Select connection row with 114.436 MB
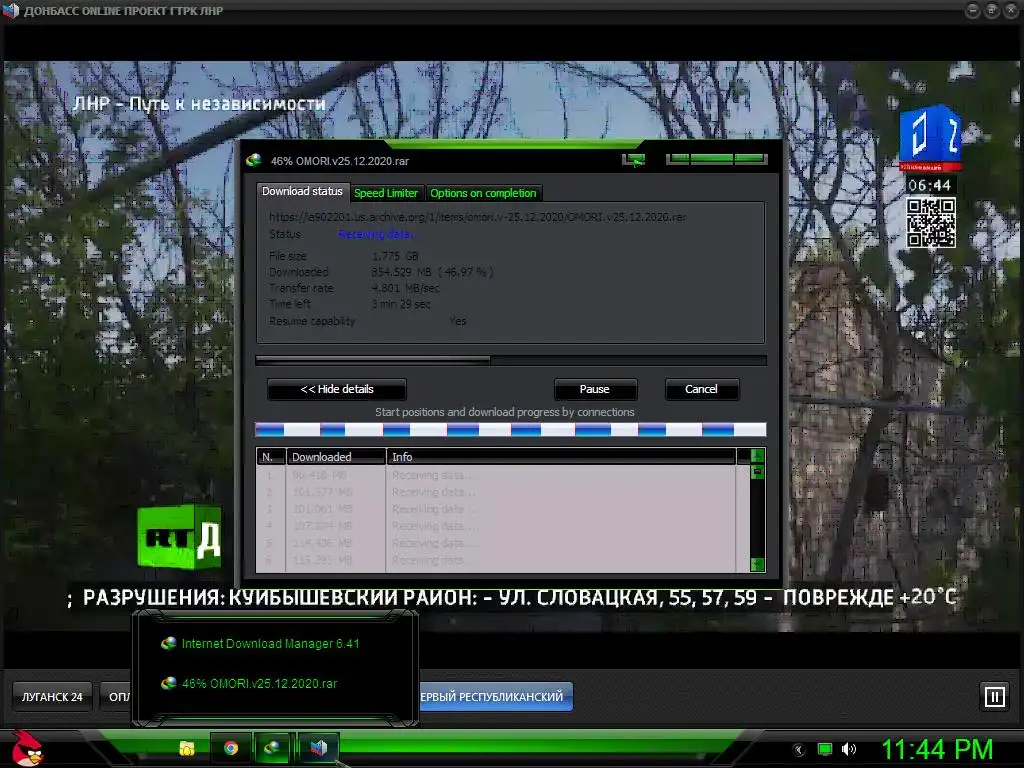 point(496,543)
